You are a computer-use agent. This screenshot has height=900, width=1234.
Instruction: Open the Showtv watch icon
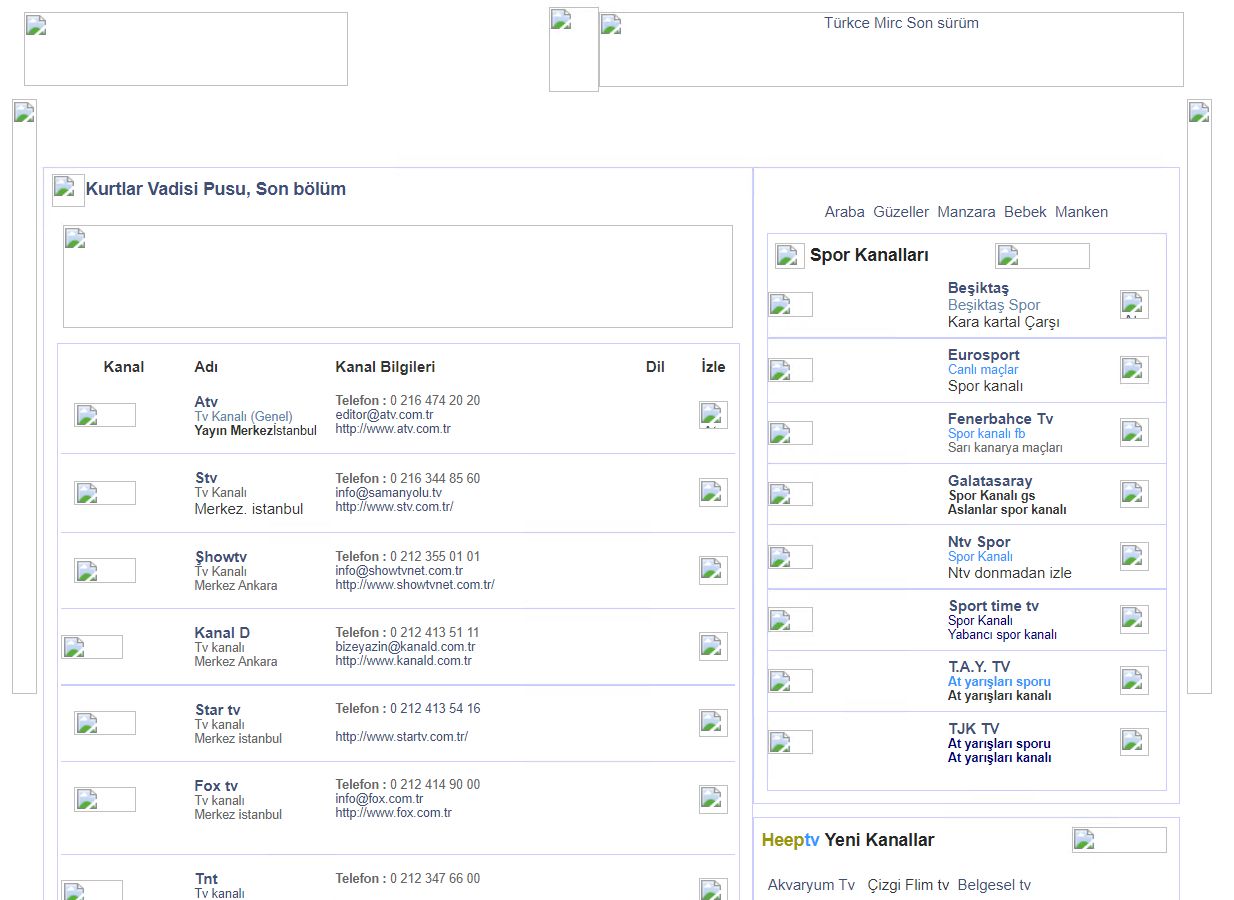713,570
